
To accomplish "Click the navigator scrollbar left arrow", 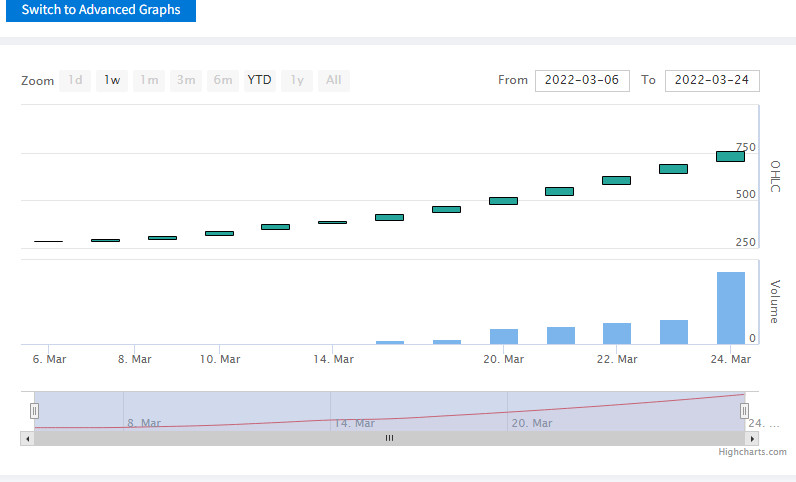I will point(27,438).
